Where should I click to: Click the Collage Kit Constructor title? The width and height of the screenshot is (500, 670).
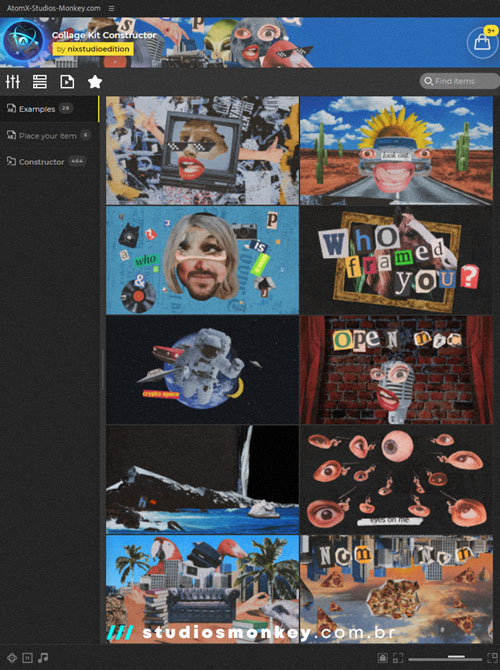[104, 35]
